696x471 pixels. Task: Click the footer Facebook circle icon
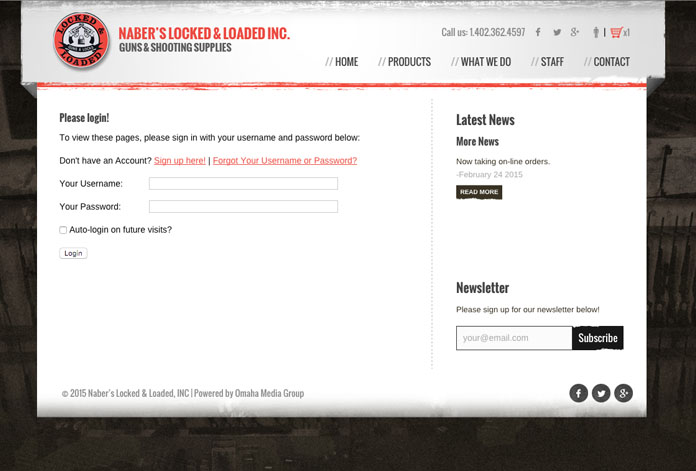tap(579, 393)
